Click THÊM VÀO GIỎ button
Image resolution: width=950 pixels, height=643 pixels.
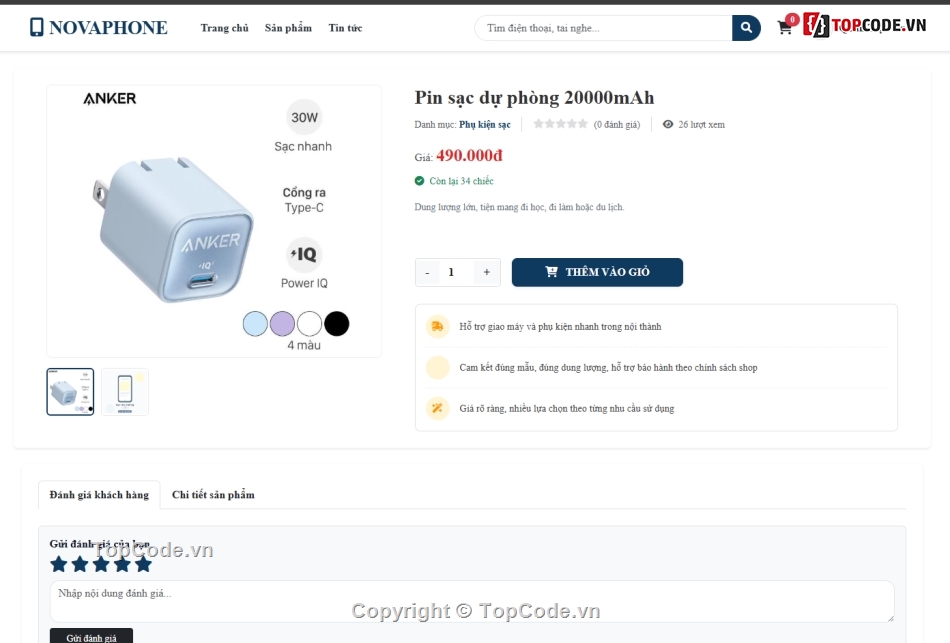(x=597, y=272)
